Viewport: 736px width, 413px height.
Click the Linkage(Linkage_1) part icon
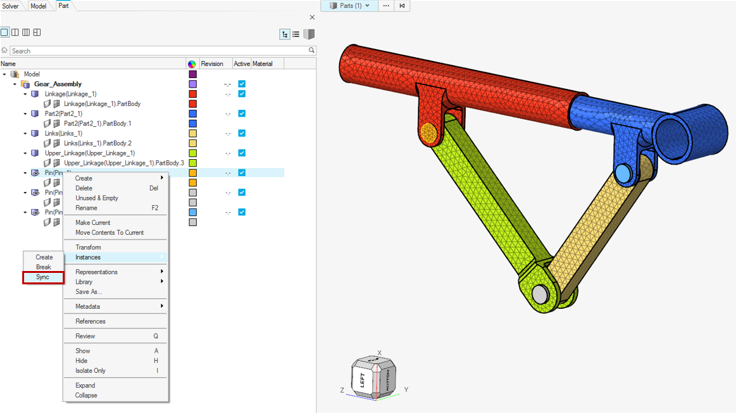point(35,94)
